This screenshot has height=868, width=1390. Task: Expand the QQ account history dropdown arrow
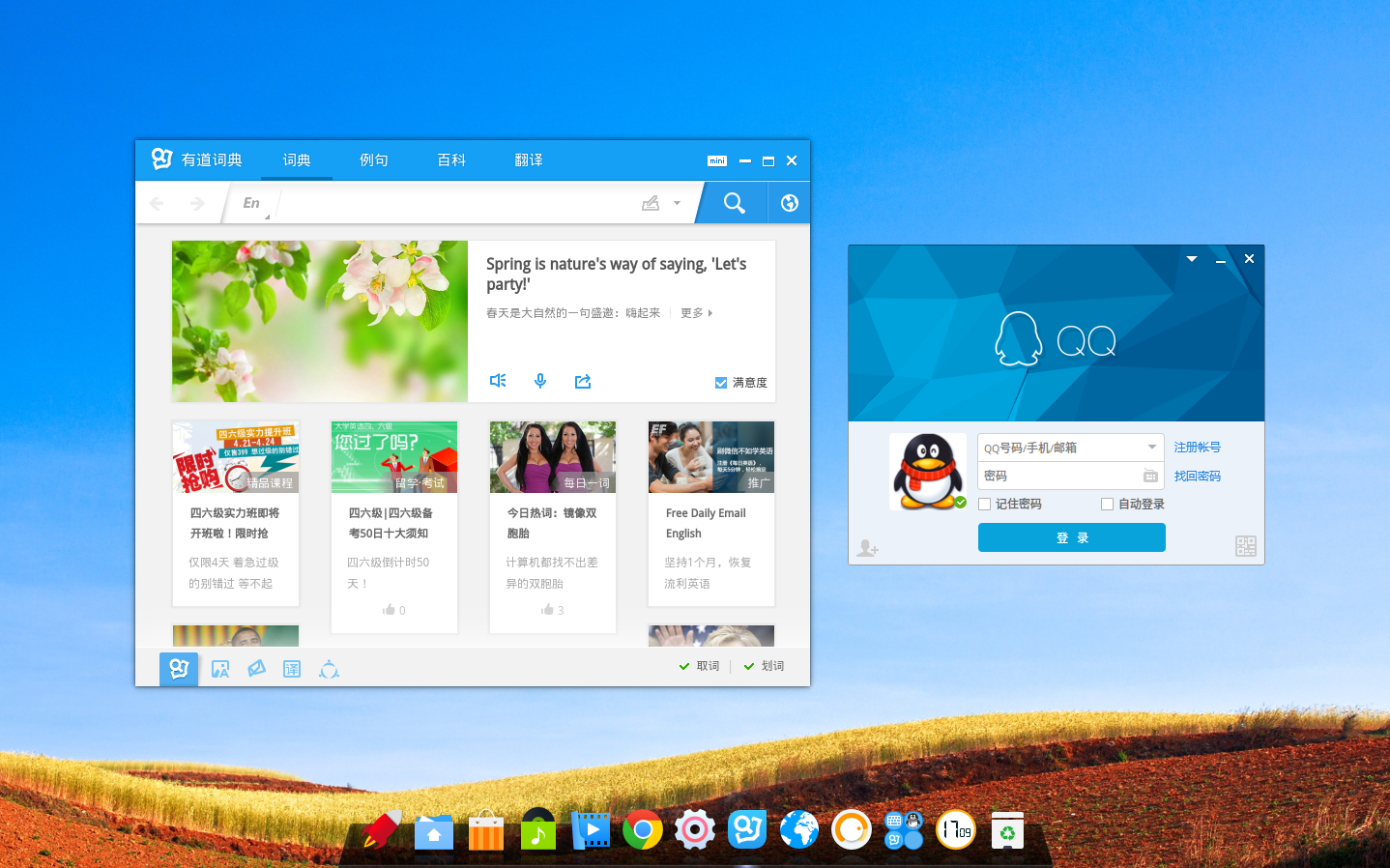pyautogui.click(x=1152, y=447)
